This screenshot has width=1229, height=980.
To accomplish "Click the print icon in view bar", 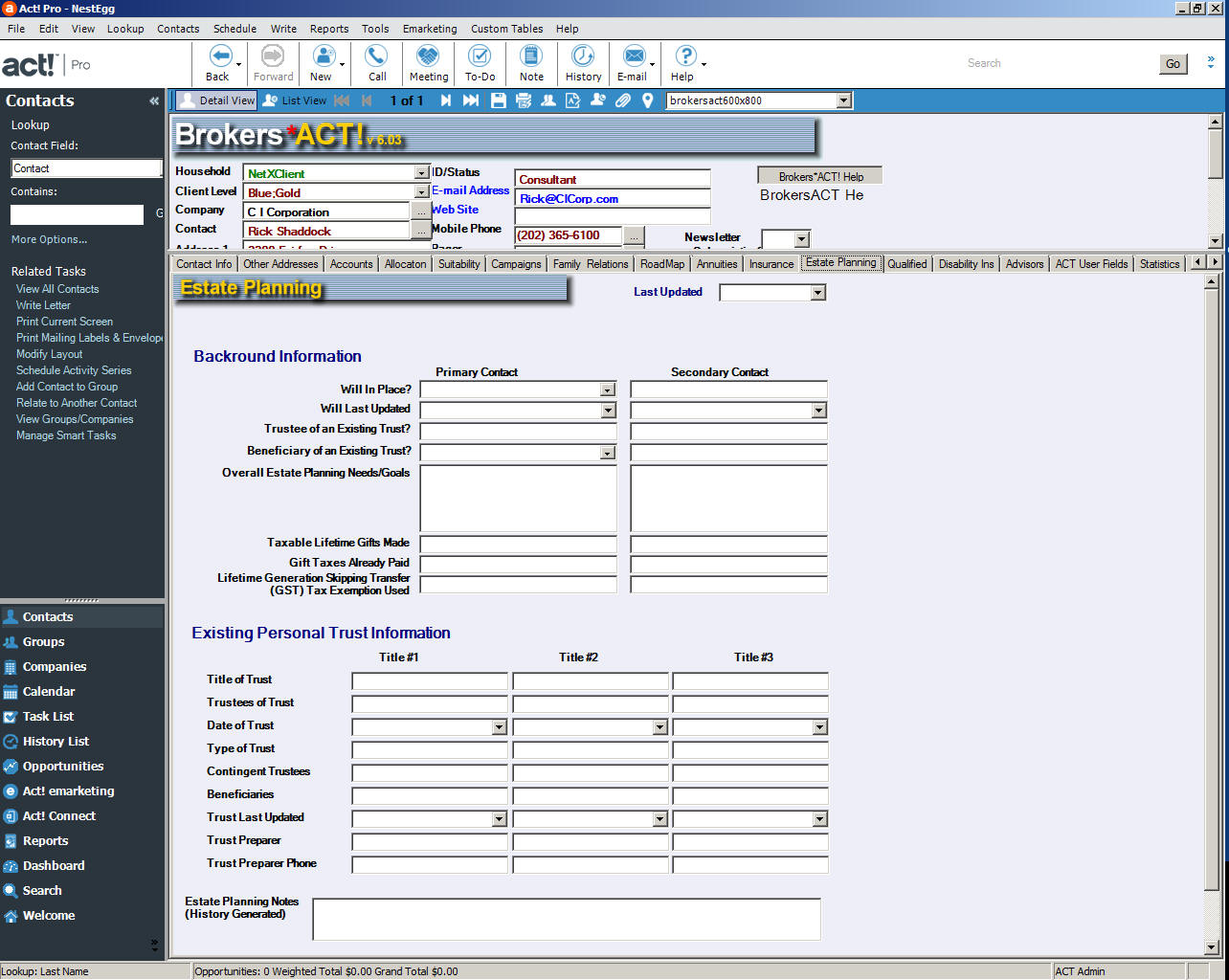I will coord(524,100).
